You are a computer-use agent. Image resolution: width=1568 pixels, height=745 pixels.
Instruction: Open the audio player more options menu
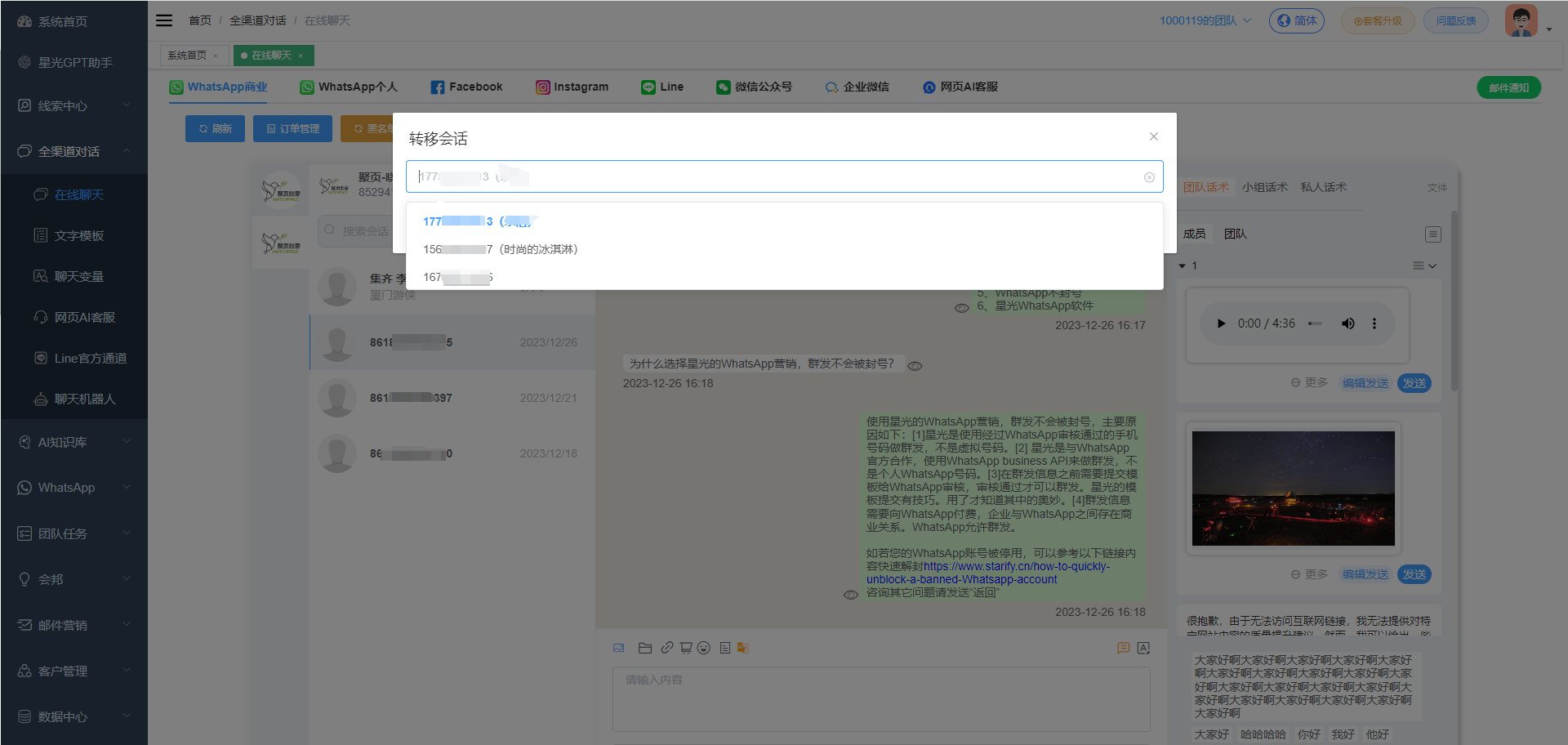(x=1374, y=323)
